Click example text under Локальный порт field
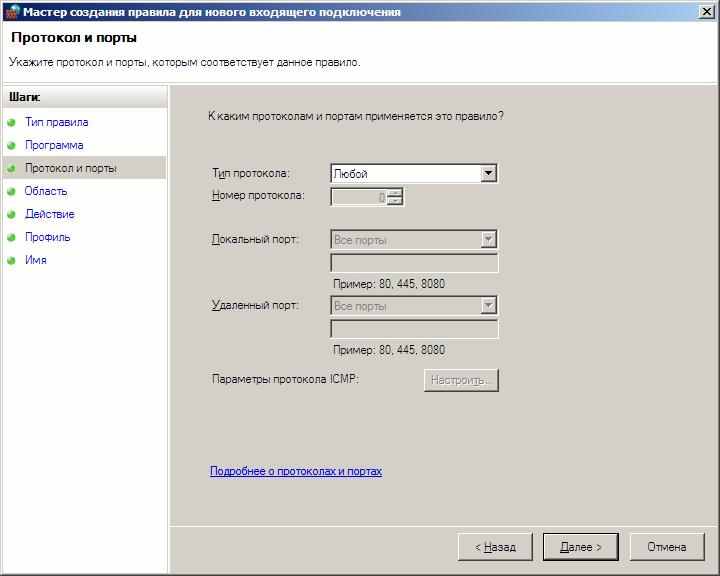The image size is (720, 576). tap(389, 284)
